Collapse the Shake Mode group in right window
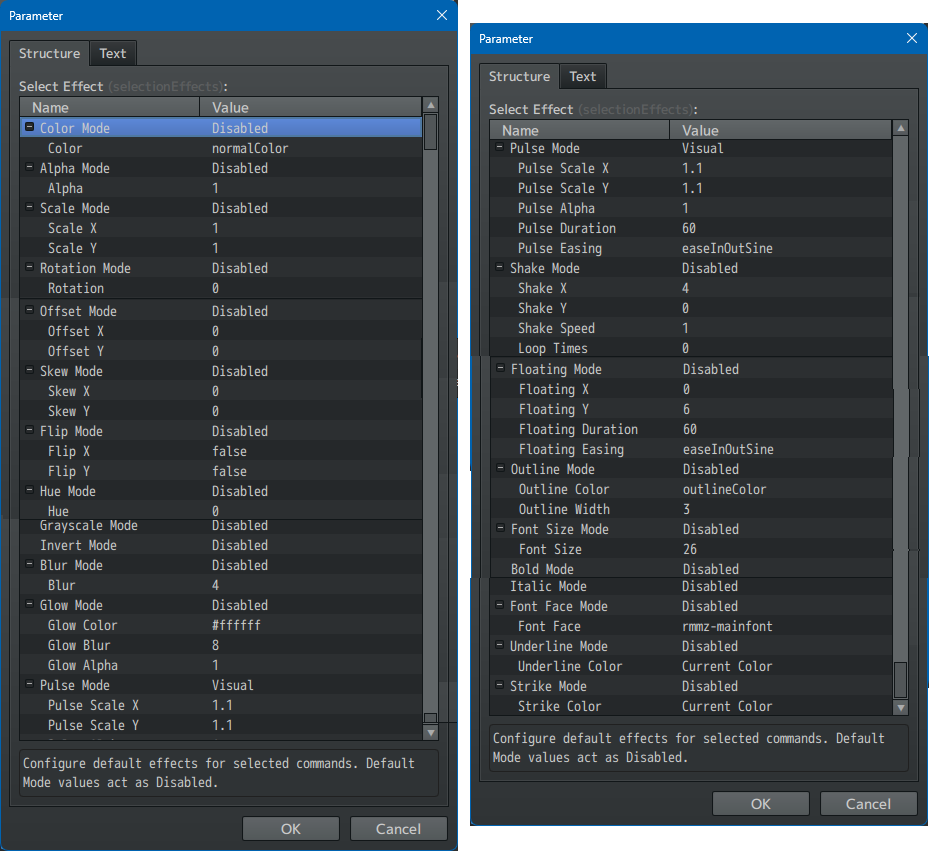This screenshot has height=851, width=929. coord(499,267)
